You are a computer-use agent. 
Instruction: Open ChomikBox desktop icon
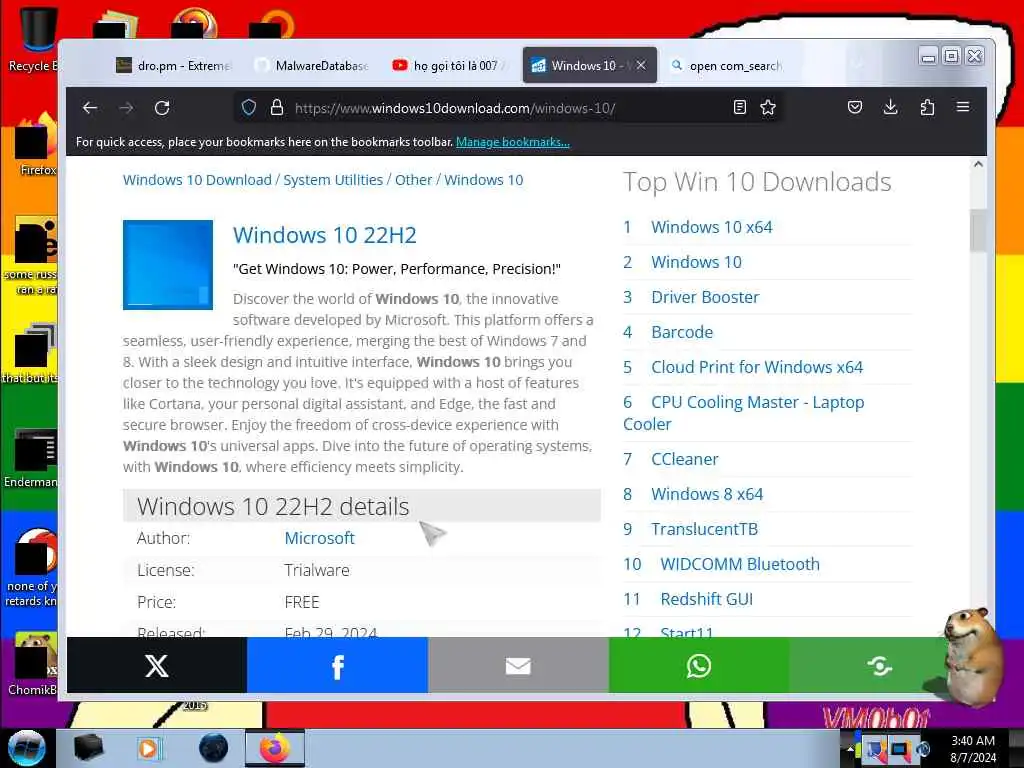pyautogui.click(x=33, y=663)
